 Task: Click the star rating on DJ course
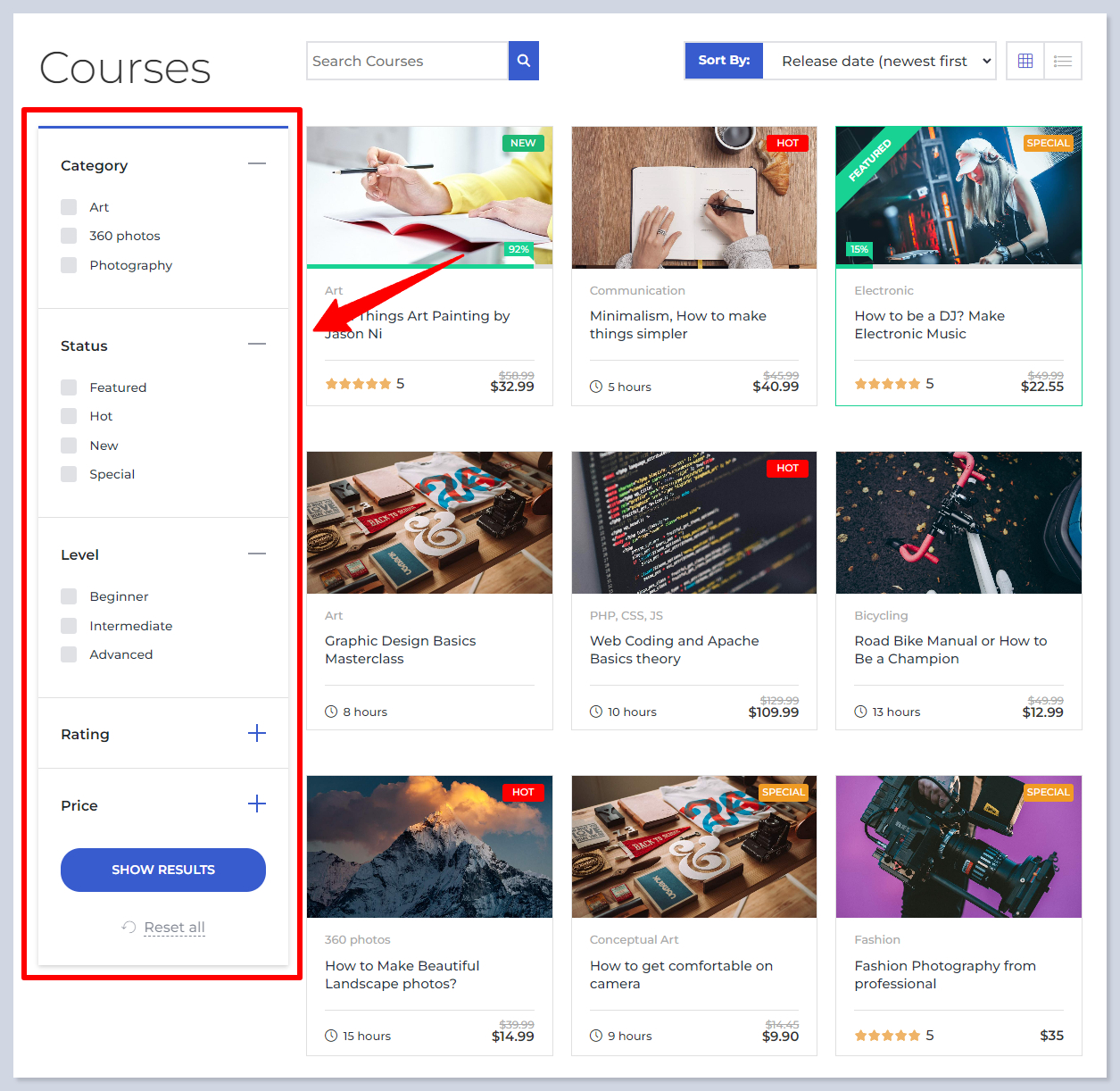[887, 384]
